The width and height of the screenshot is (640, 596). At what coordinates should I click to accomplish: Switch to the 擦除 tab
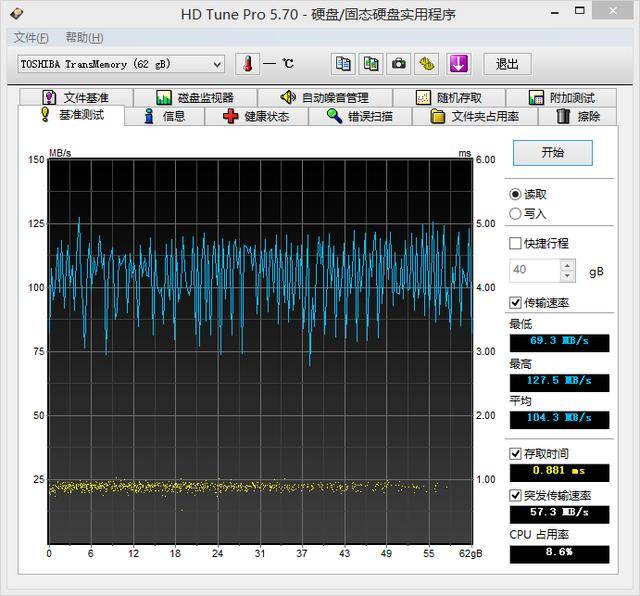[578, 116]
